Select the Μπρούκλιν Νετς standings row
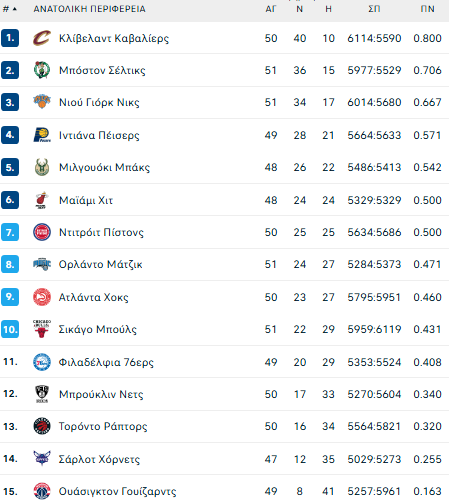Screen dimensions: 449x503 tap(224, 394)
